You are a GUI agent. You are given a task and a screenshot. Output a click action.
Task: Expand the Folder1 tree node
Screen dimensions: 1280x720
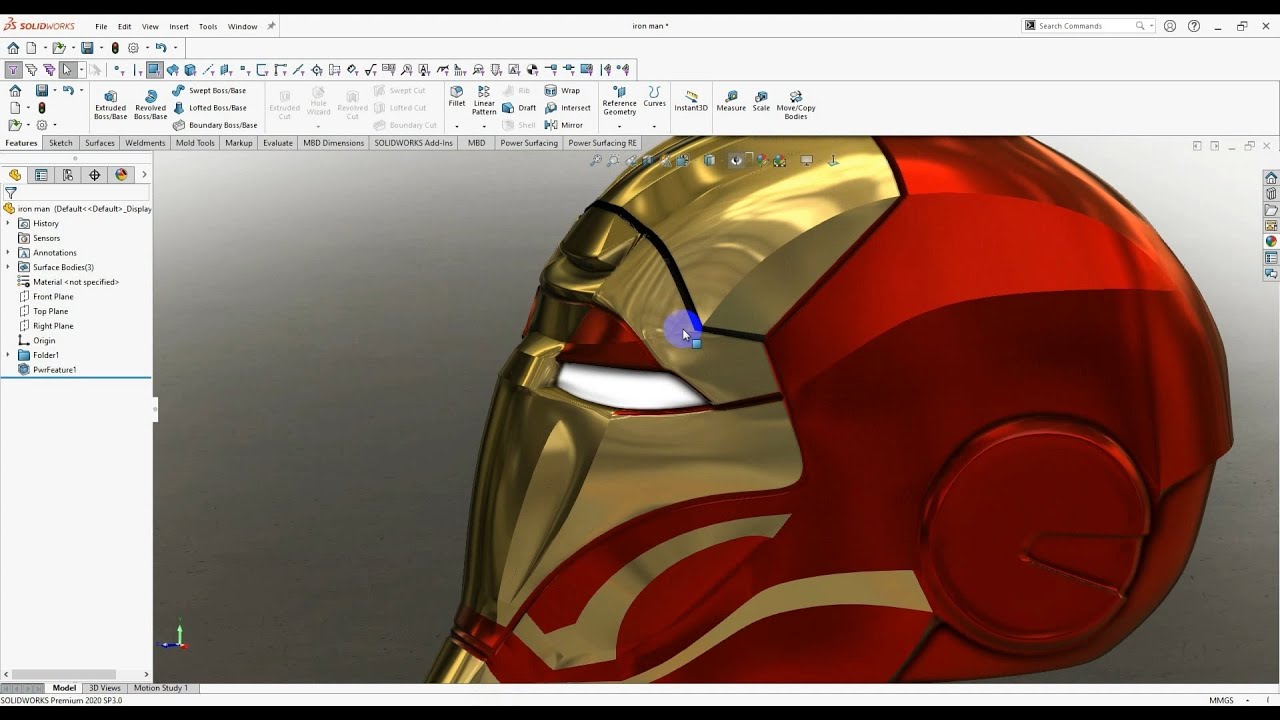8,355
